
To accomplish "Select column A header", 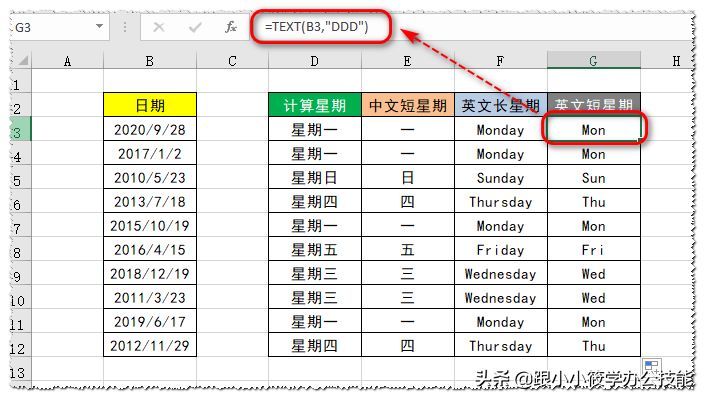I will [67, 61].
